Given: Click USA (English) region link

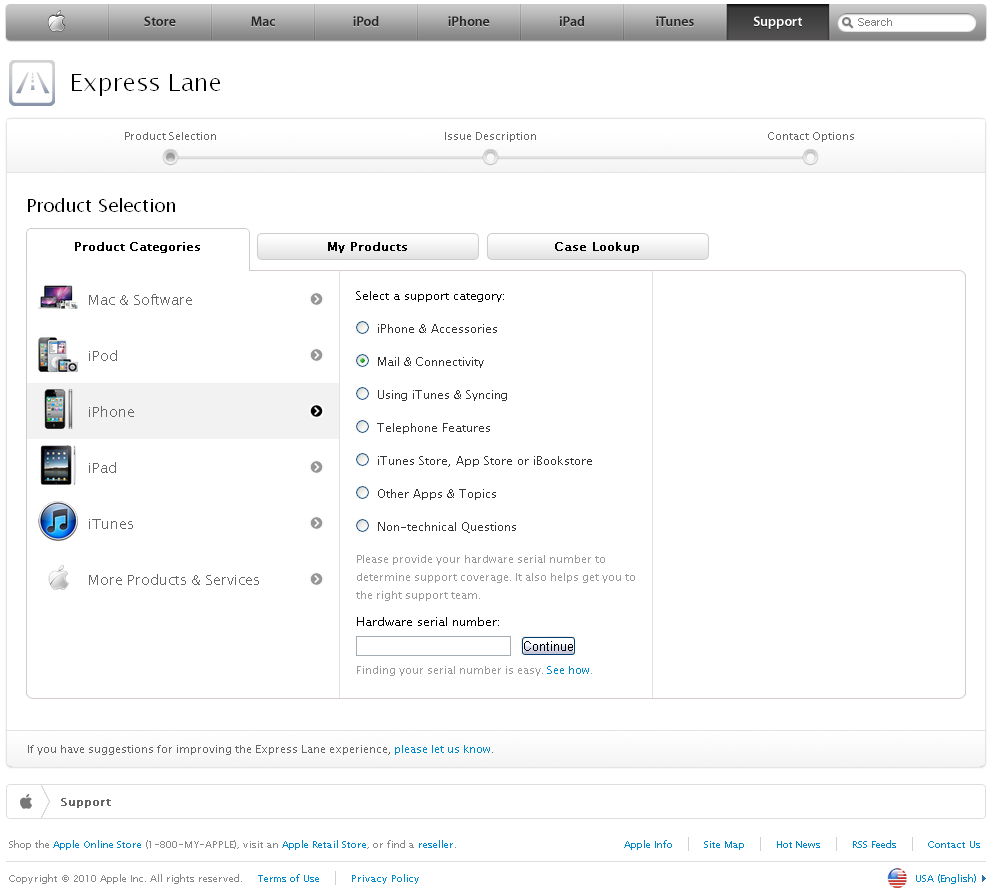Looking at the screenshot, I should tap(945, 879).
